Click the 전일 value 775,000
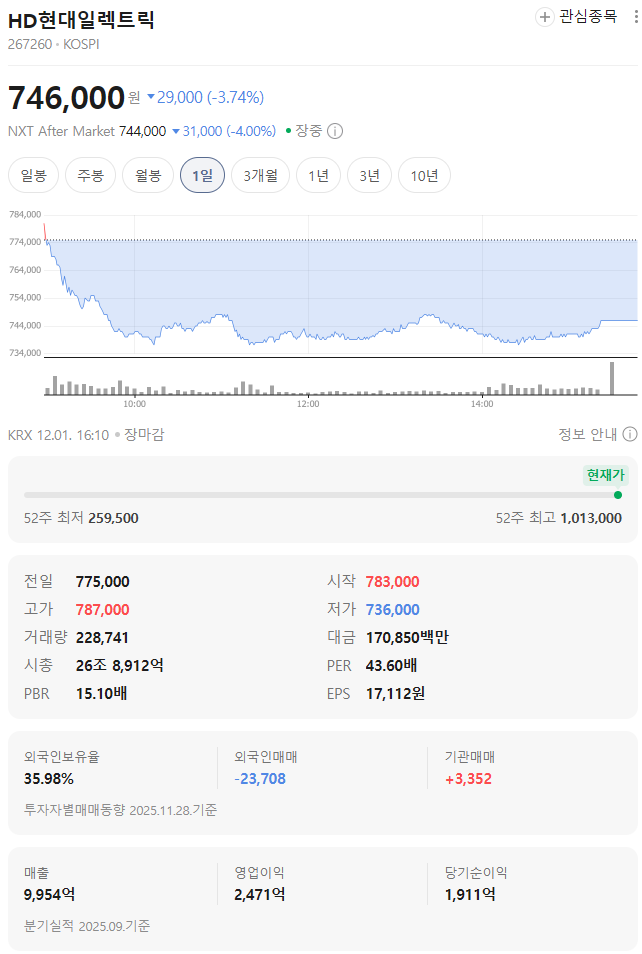The image size is (642, 954). 102,581
